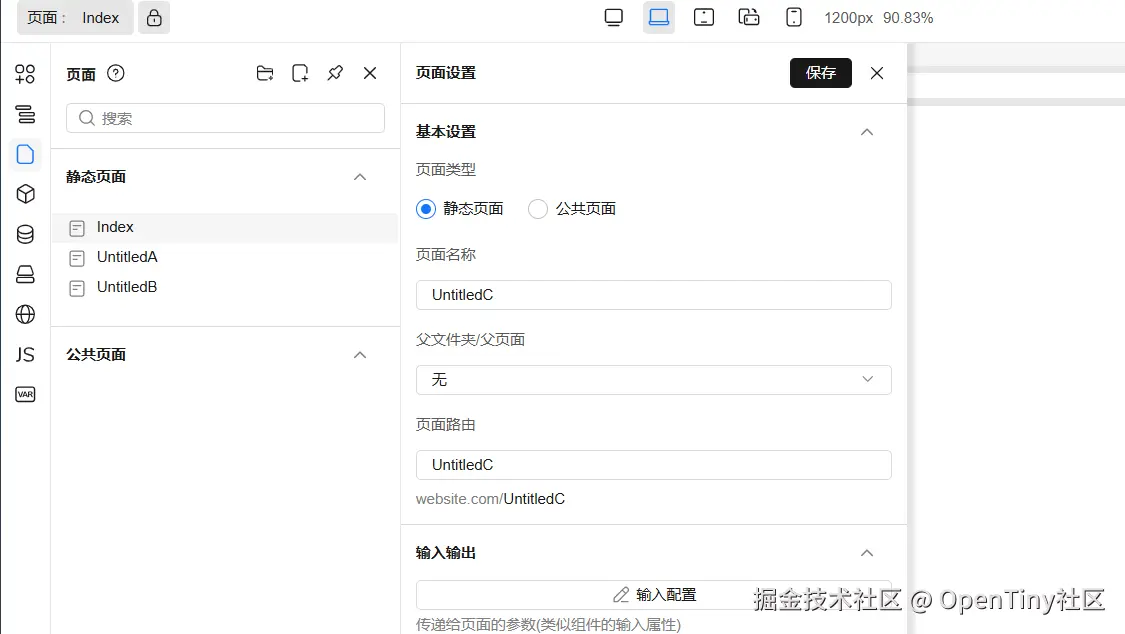Click the 页面名称 input field
The width and height of the screenshot is (1125, 634).
[654, 295]
